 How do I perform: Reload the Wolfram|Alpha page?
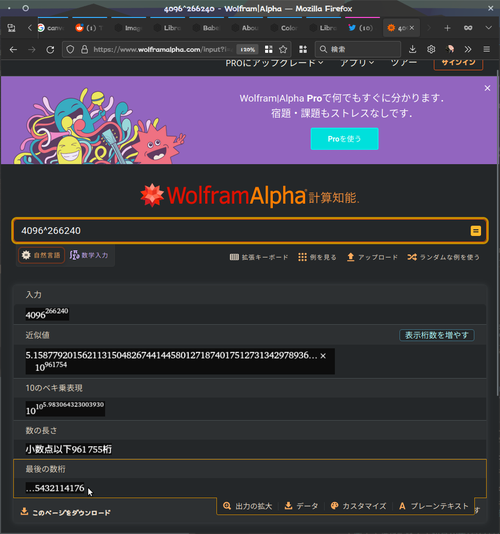pos(50,50)
